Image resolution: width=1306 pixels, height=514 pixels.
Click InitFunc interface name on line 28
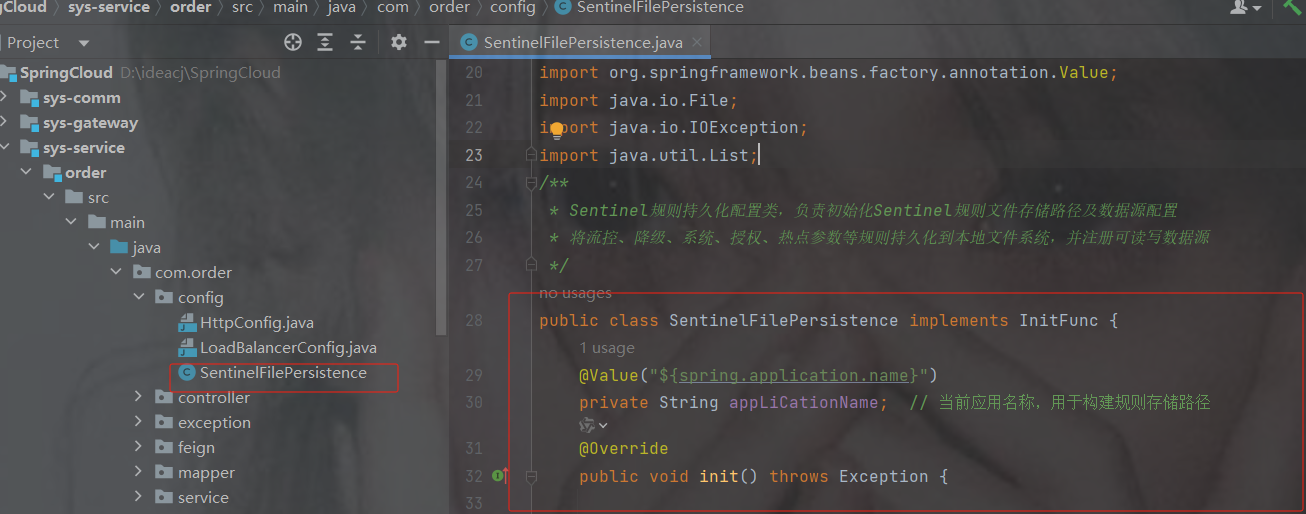(x=1058, y=320)
